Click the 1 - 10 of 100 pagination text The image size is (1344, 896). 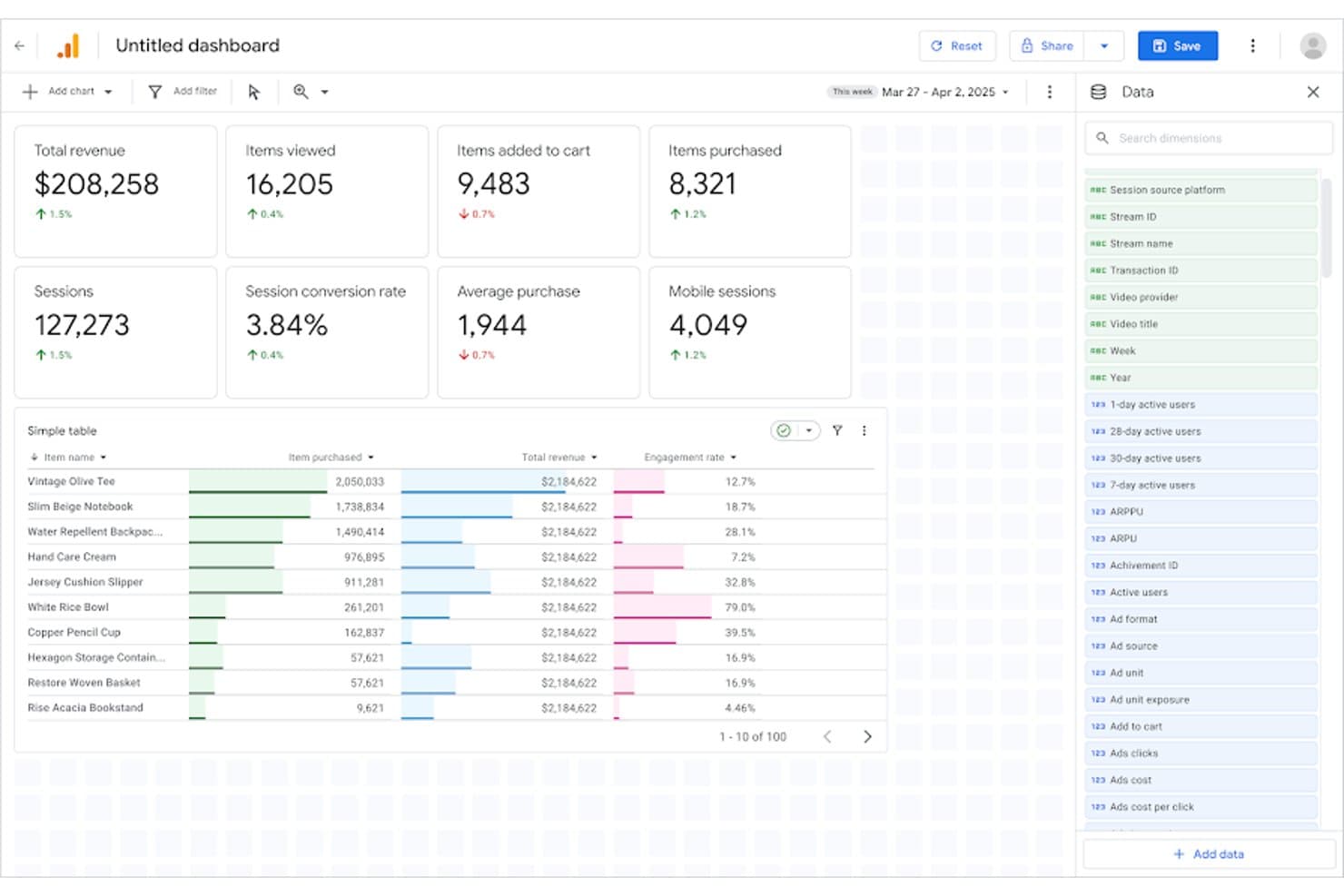[x=753, y=736]
